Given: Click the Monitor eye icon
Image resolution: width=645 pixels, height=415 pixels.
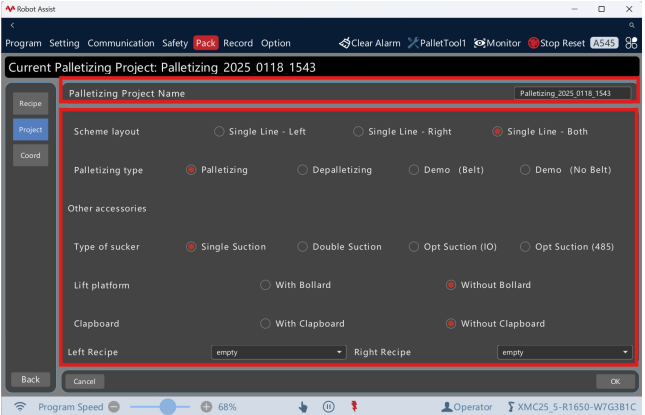Looking at the screenshot, I should click(x=479, y=43).
